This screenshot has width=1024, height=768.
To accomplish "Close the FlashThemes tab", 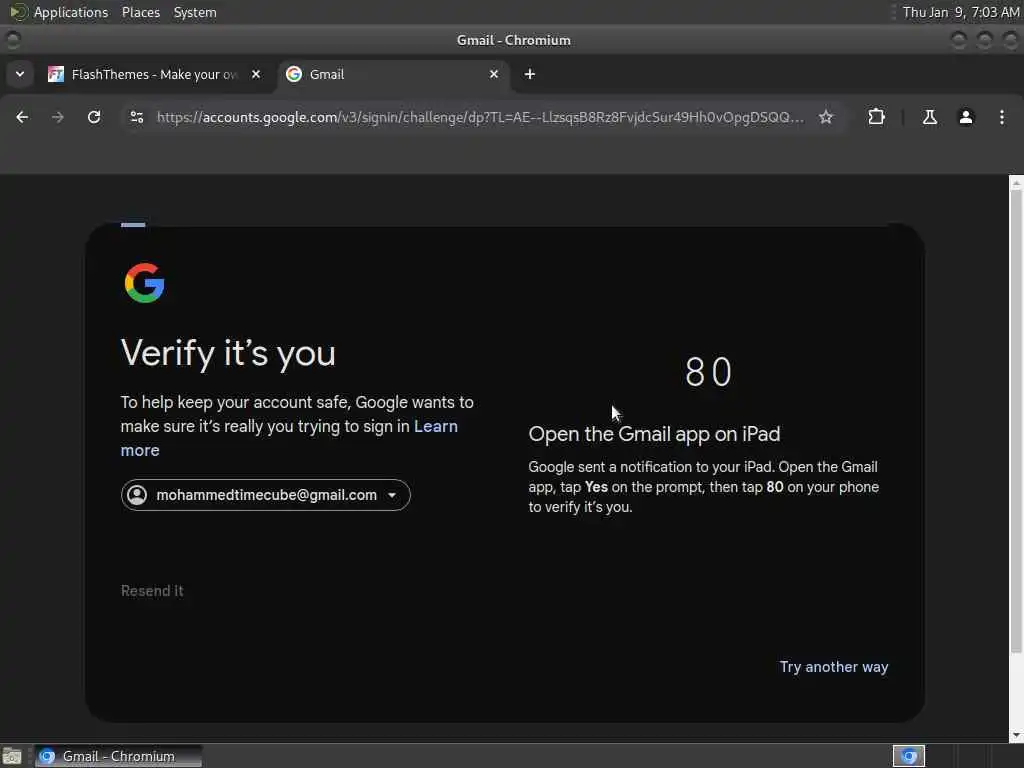I will pos(256,74).
